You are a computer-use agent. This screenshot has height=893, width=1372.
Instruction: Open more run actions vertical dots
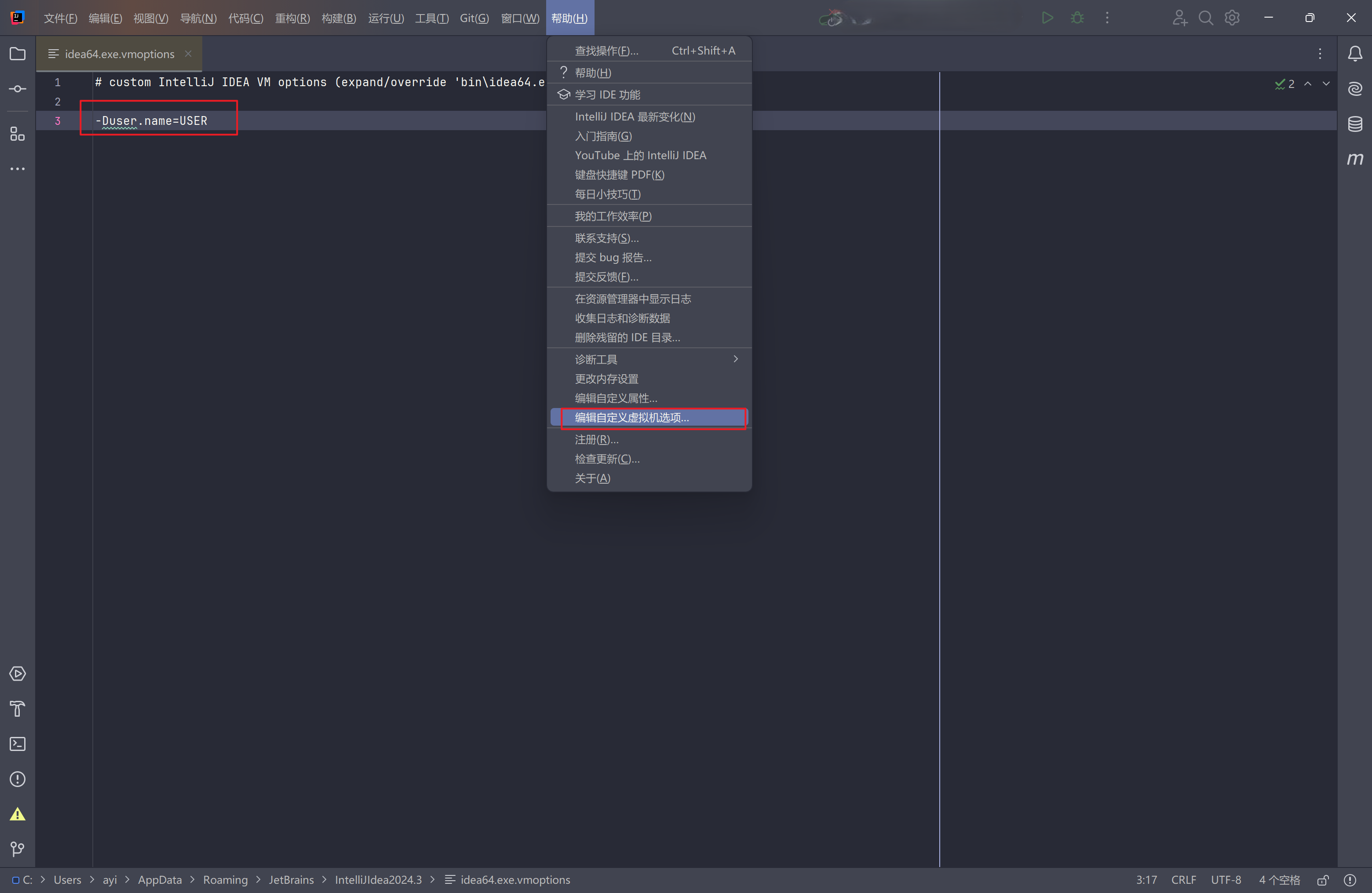tap(1107, 18)
